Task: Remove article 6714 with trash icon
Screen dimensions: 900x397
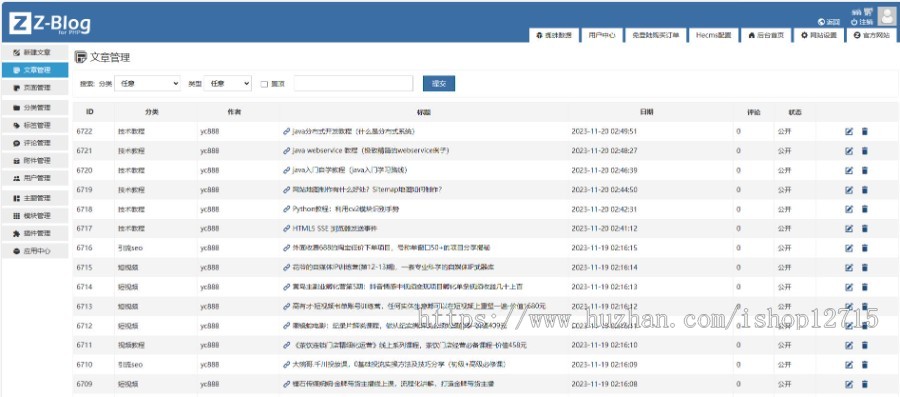Action: point(864,287)
